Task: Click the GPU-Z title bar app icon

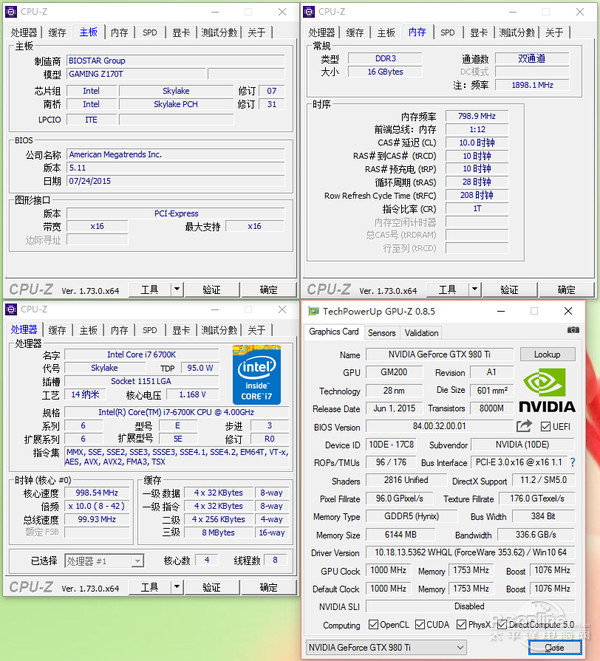Action: 313,311
